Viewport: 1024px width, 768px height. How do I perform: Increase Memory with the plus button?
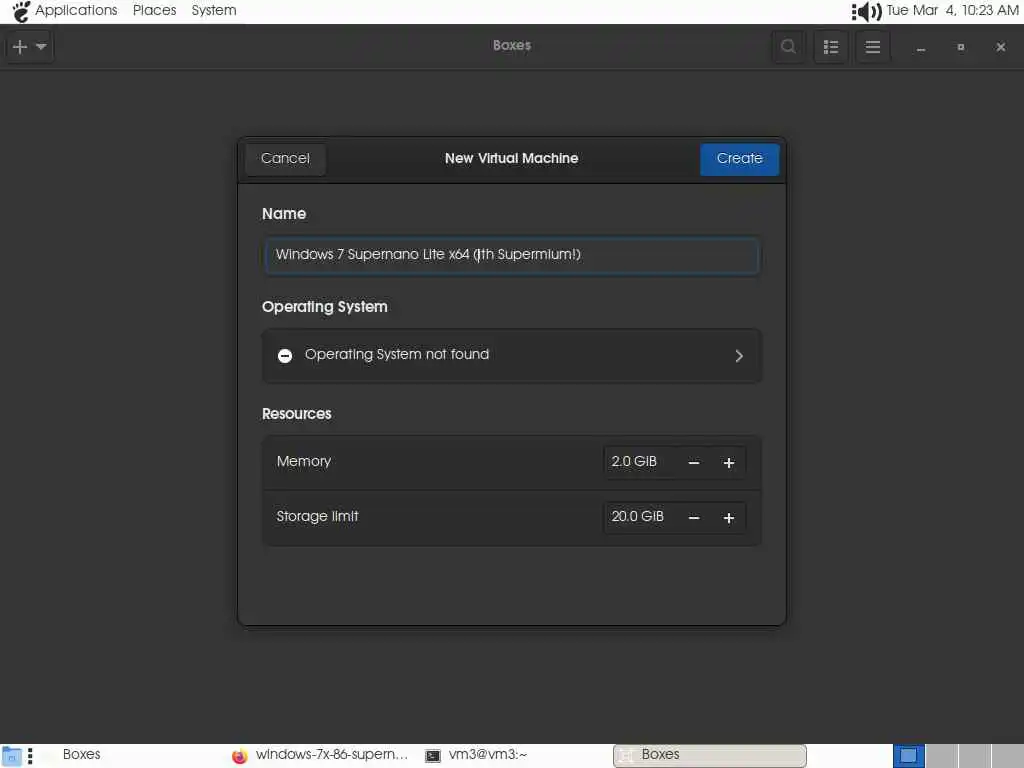pyautogui.click(x=729, y=462)
